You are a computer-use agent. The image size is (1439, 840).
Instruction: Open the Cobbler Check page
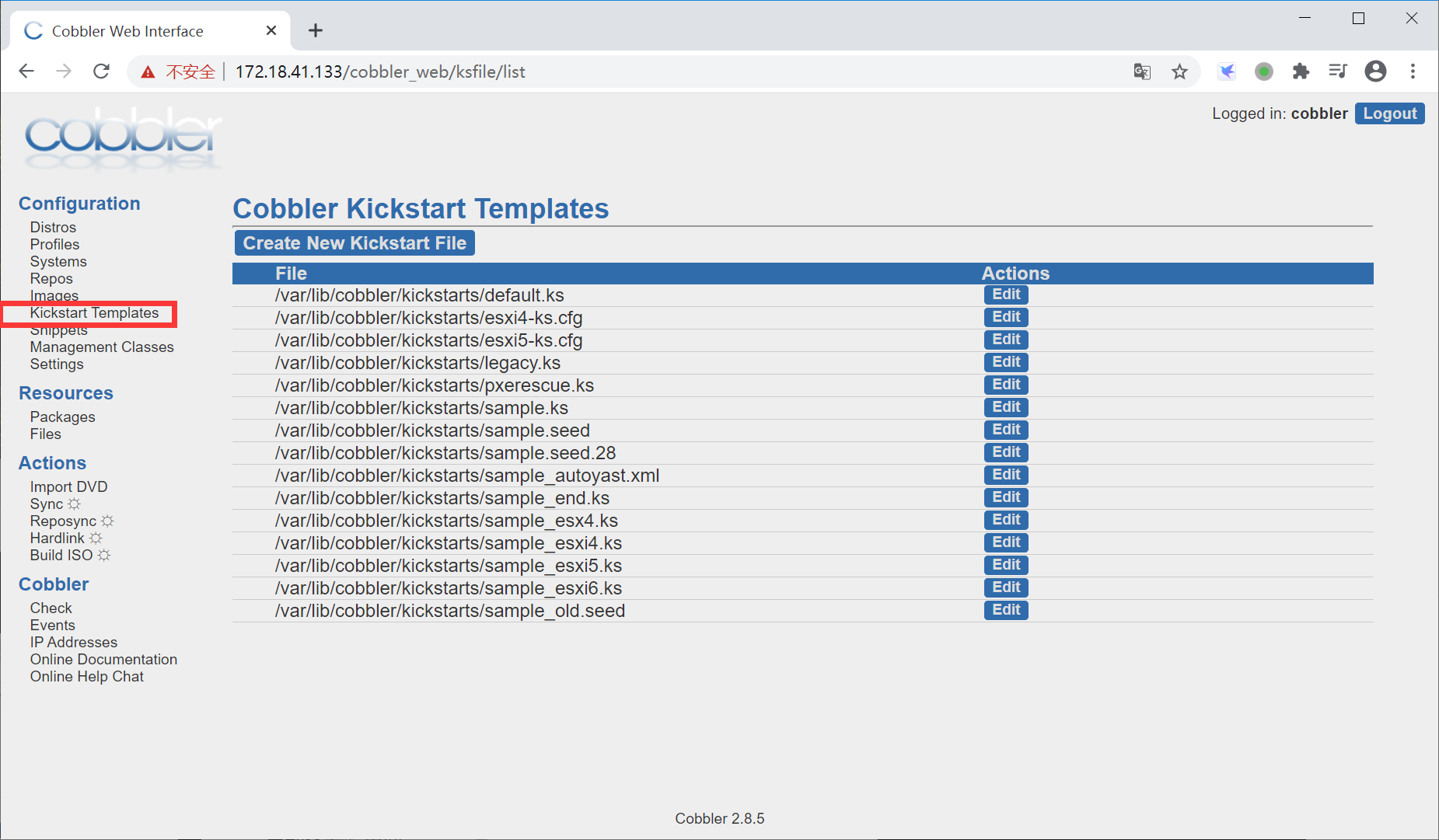tap(51, 608)
